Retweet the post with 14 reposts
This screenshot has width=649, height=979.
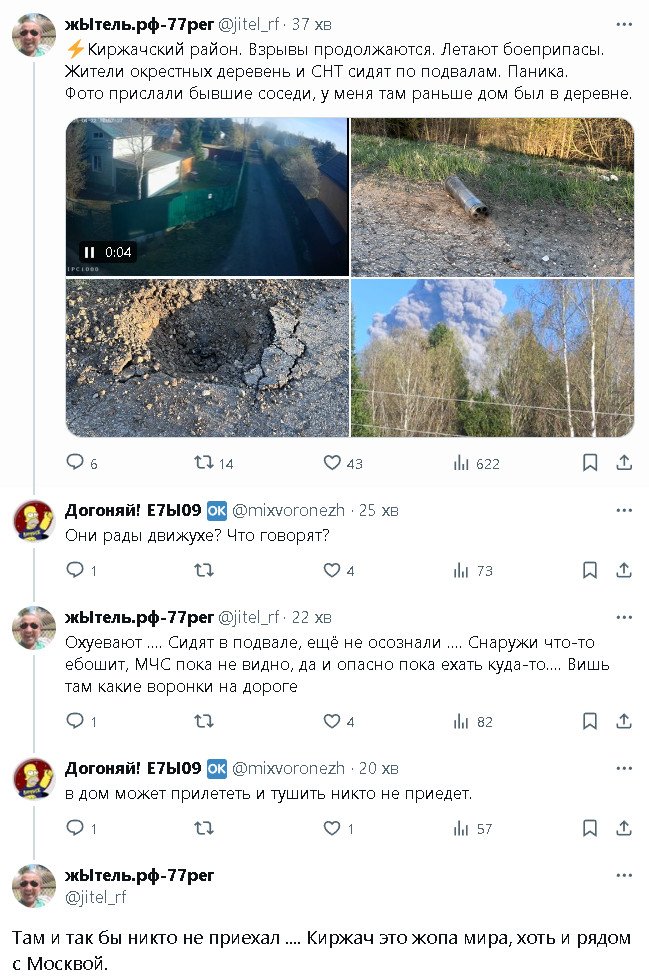pos(203,463)
